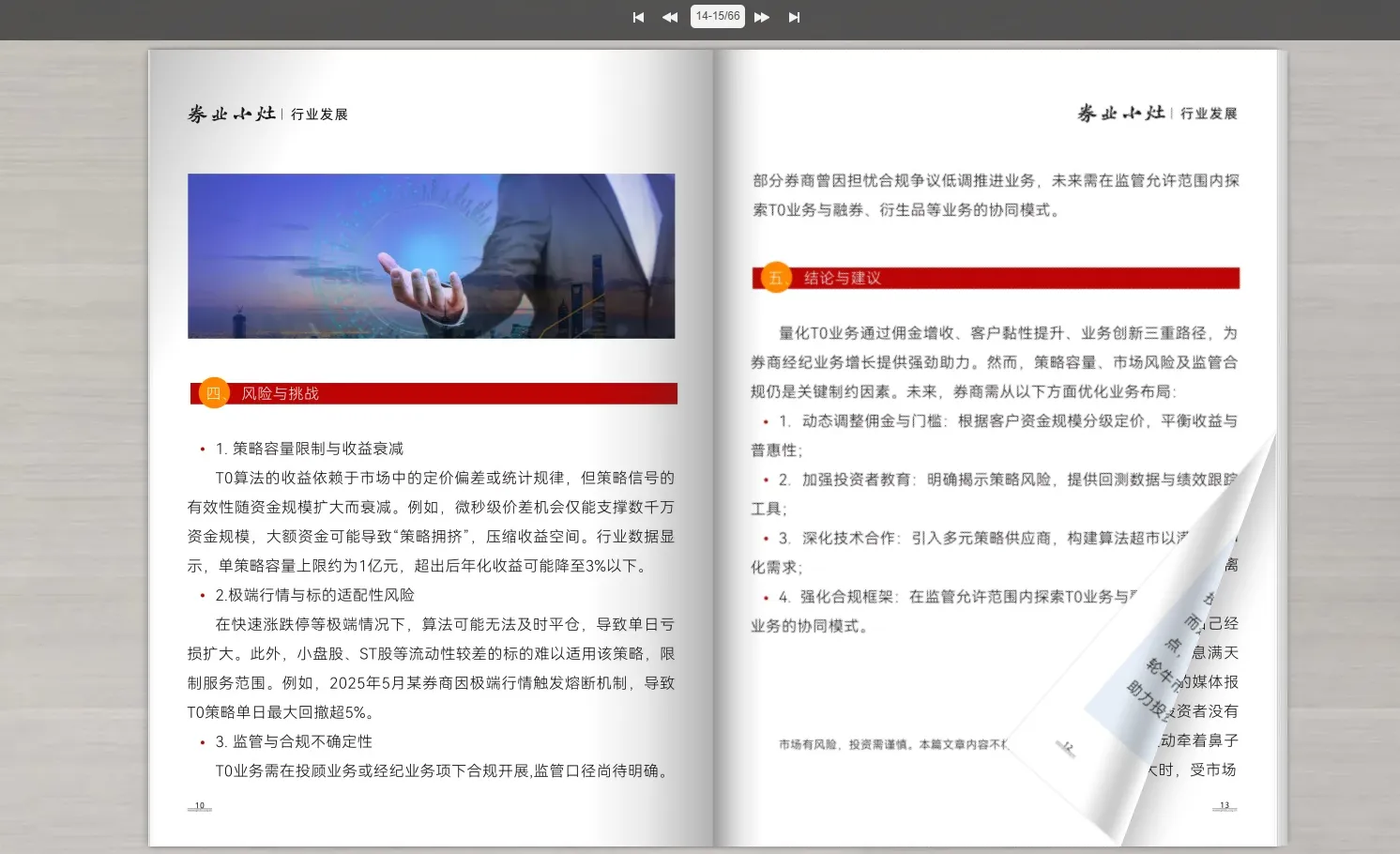Viewport: 1400px width, 854px height.
Task: Click the page number 13 at bottom-right
Action: [x=1224, y=805]
